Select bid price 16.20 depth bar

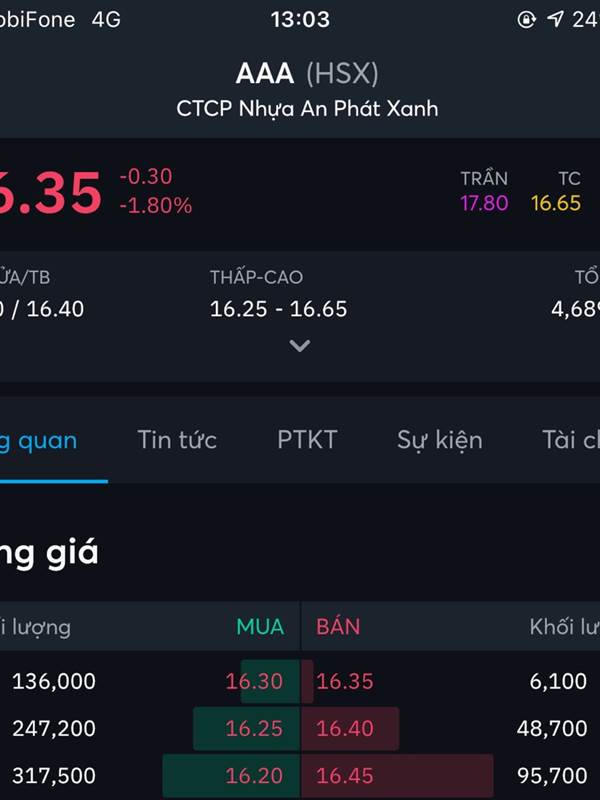point(231,776)
